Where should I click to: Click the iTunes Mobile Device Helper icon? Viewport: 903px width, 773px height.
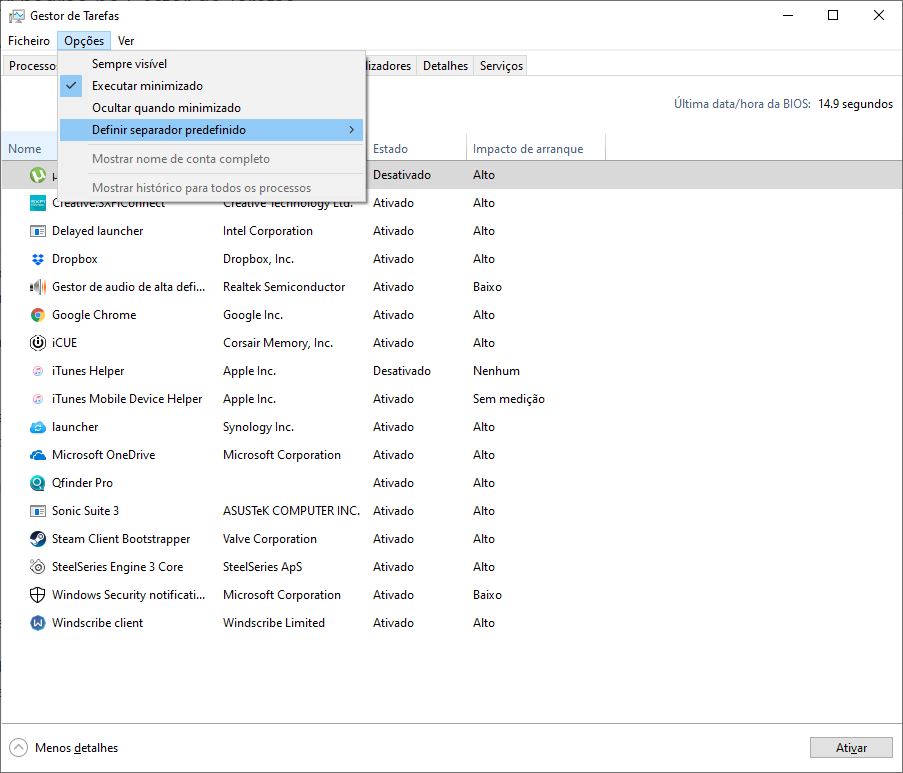point(37,399)
